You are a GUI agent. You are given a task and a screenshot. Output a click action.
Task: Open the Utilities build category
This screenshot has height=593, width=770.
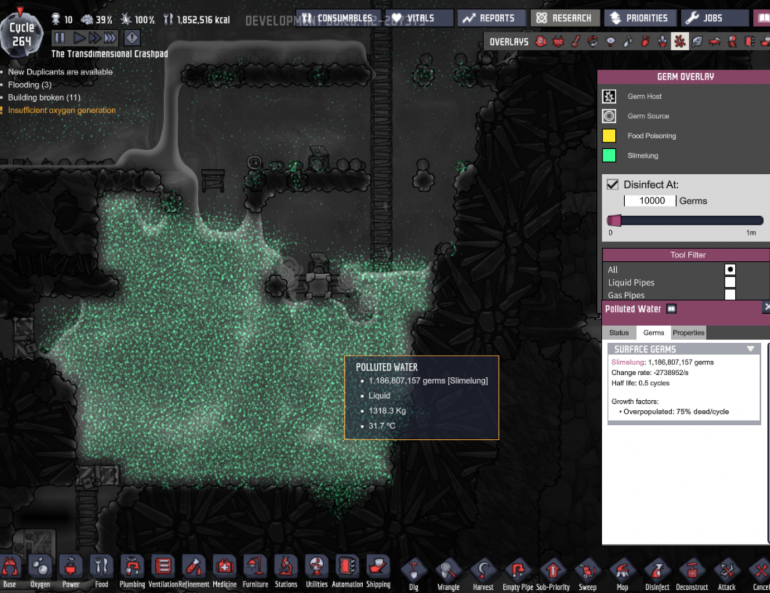click(x=317, y=571)
